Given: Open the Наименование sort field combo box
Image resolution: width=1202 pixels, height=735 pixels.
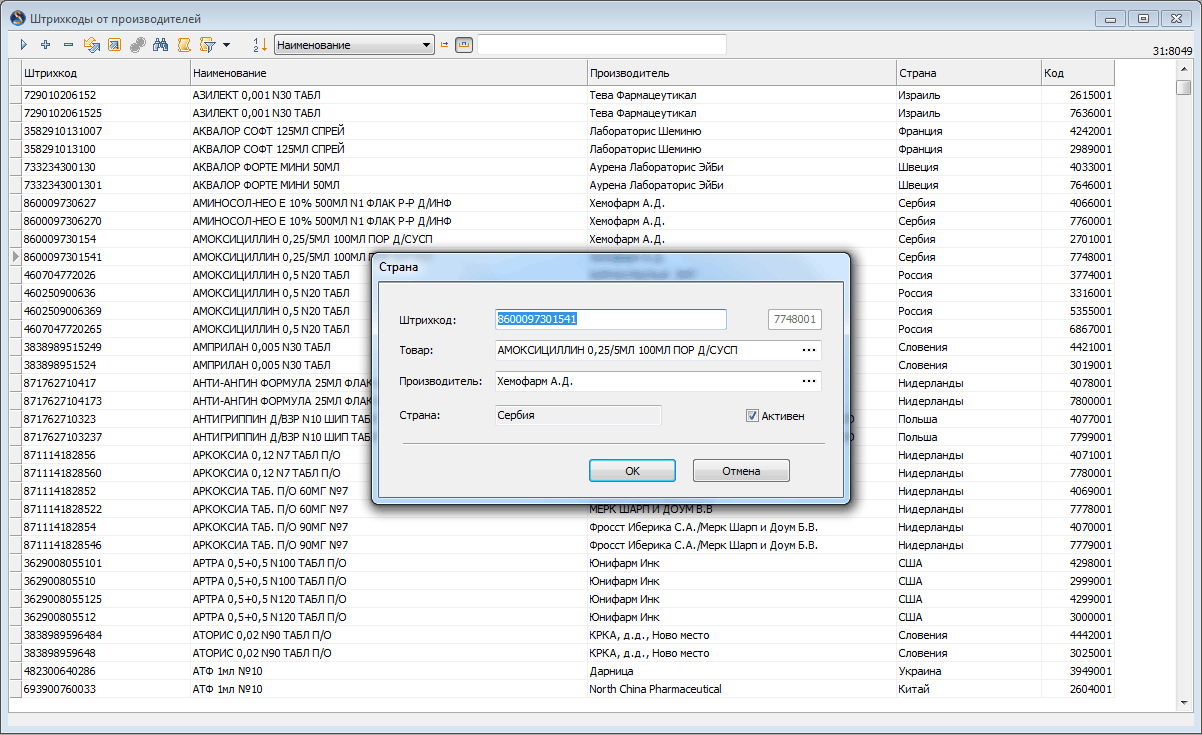Looking at the screenshot, I should click(354, 45).
